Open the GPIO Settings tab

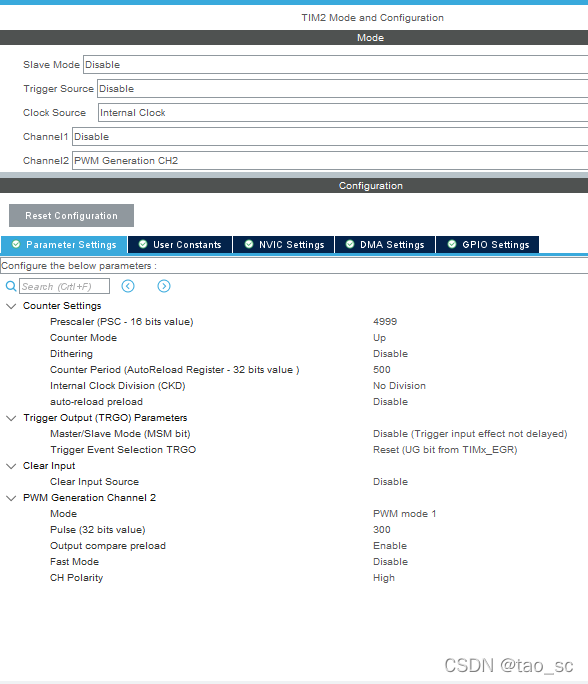coord(488,245)
